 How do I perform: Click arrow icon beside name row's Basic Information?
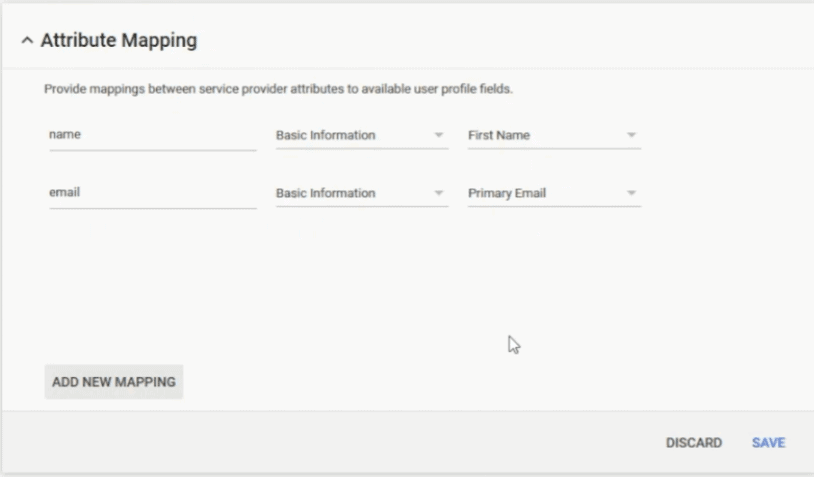pyautogui.click(x=439, y=135)
